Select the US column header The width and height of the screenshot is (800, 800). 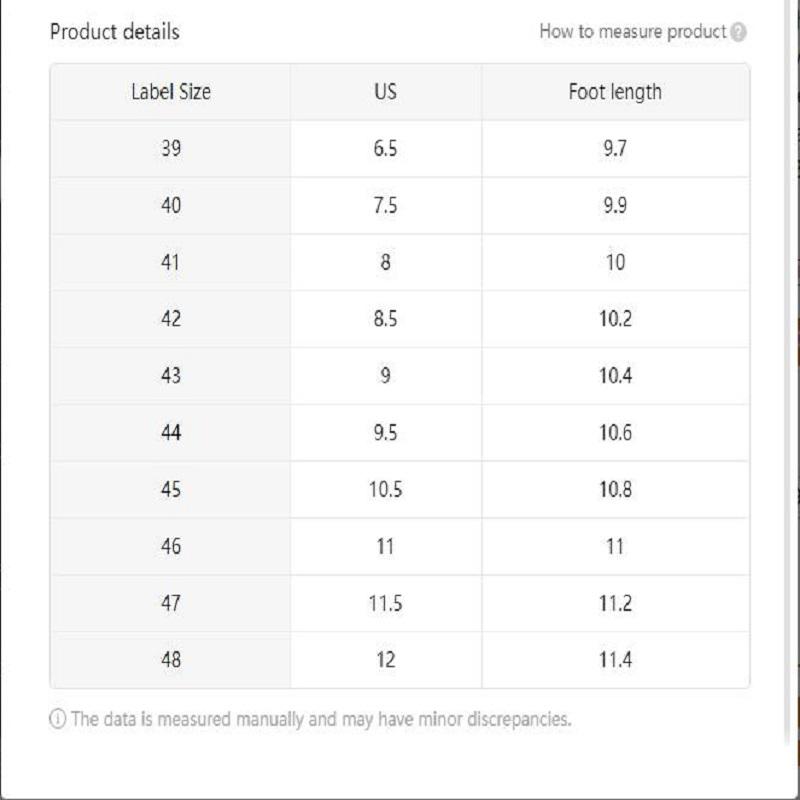[x=385, y=92]
